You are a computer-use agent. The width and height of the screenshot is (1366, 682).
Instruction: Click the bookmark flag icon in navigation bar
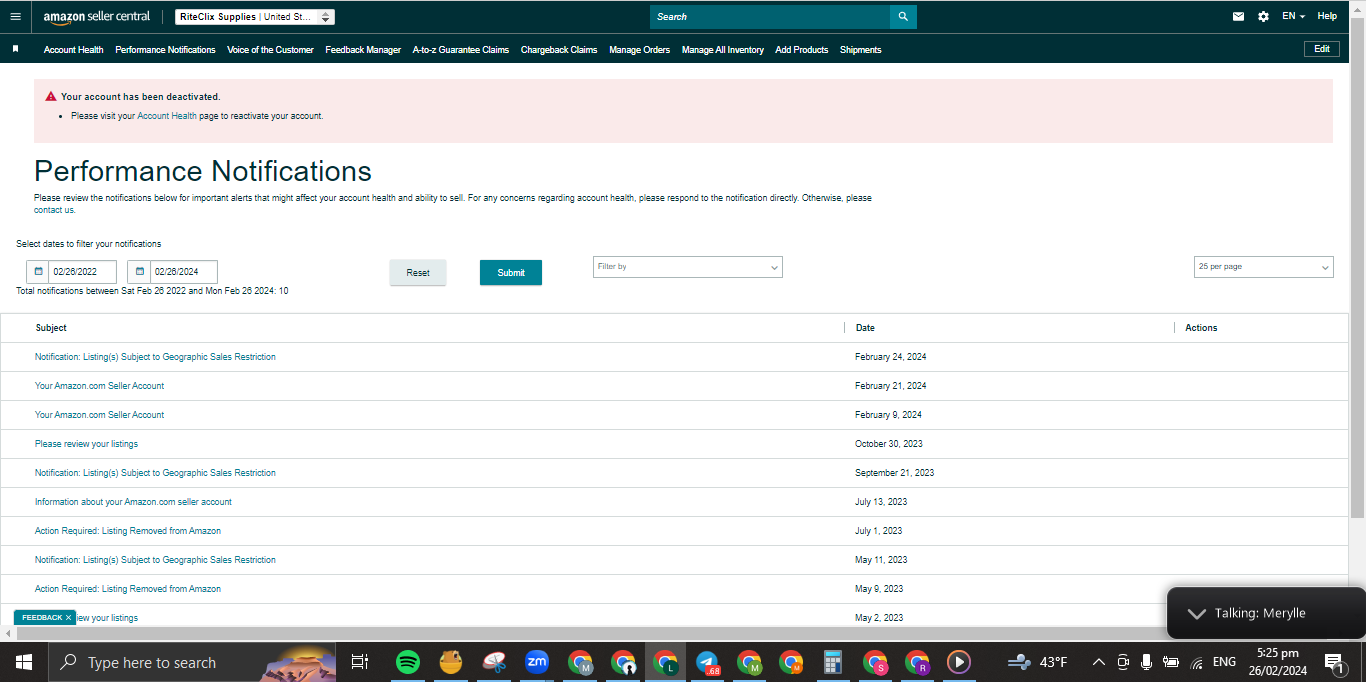pyautogui.click(x=15, y=49)
